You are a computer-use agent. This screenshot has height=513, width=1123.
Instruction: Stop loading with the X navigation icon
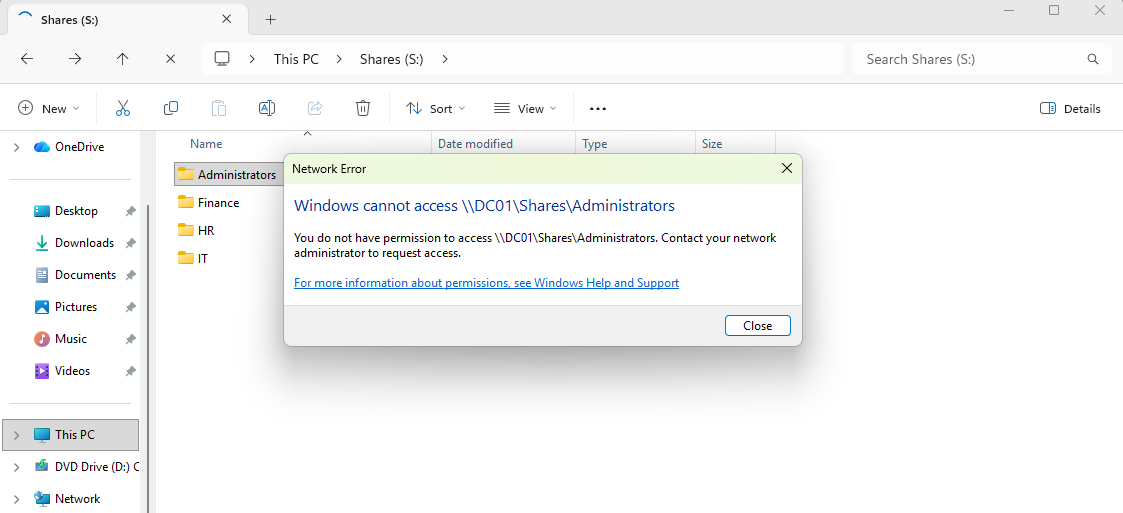click(171, 59)
